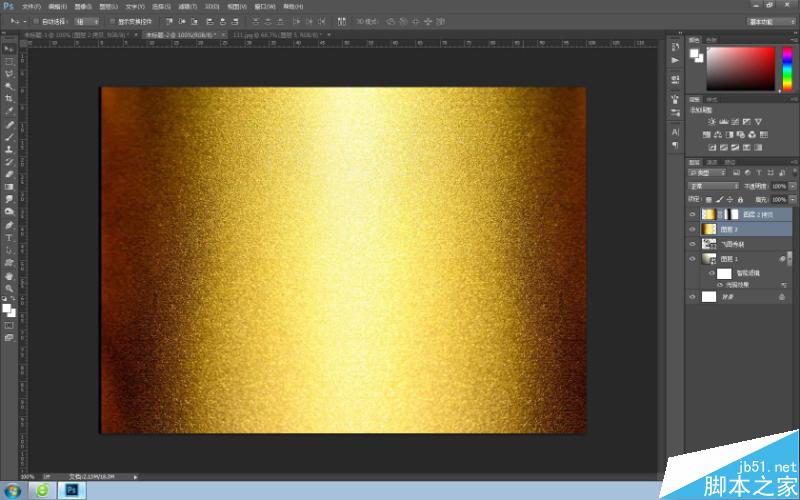Select the Magic Wand tool
Image resolution: width=800 pixels, height=500 pixels.
(x=9, y=86)
